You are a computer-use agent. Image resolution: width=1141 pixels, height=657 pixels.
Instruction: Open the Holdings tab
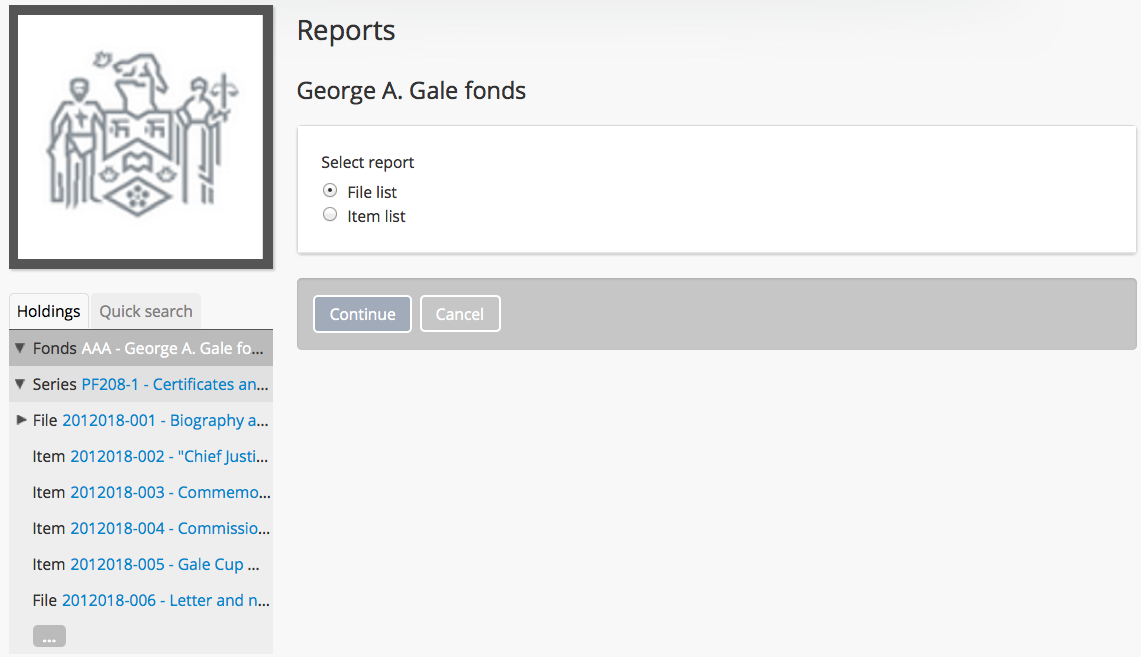point(48,311)
